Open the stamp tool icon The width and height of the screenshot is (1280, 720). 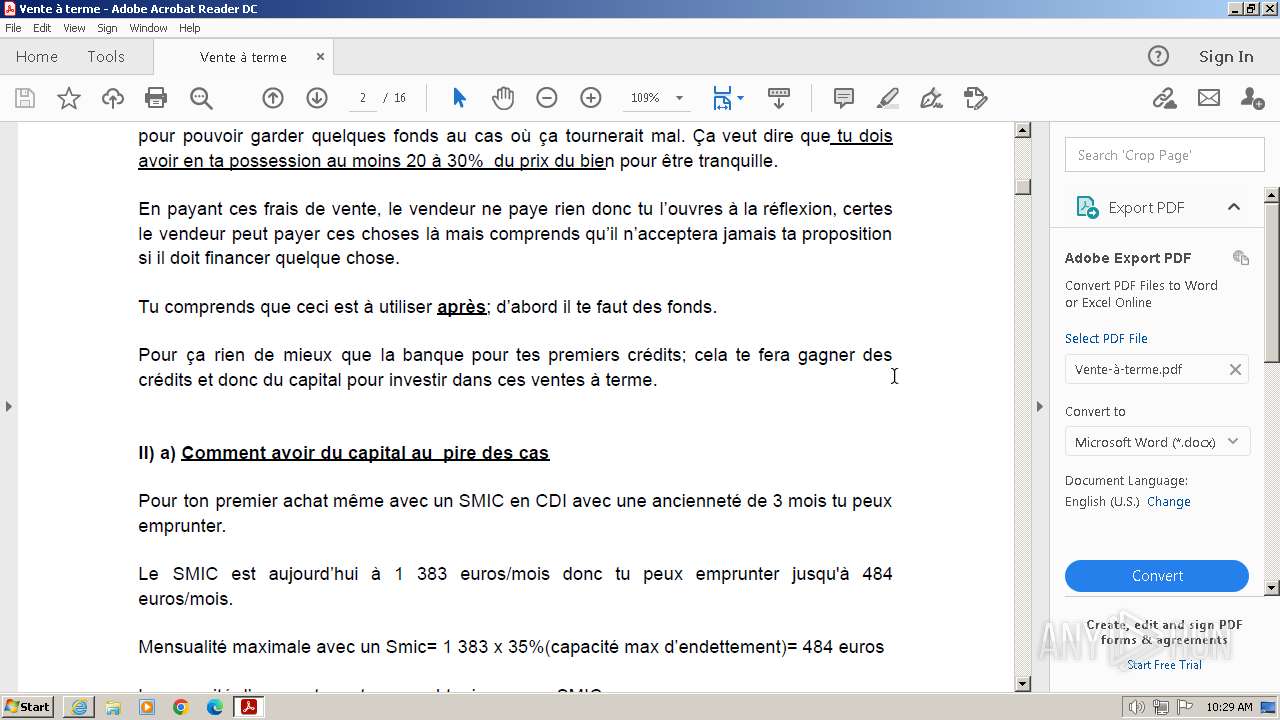[x=976, y=98]
